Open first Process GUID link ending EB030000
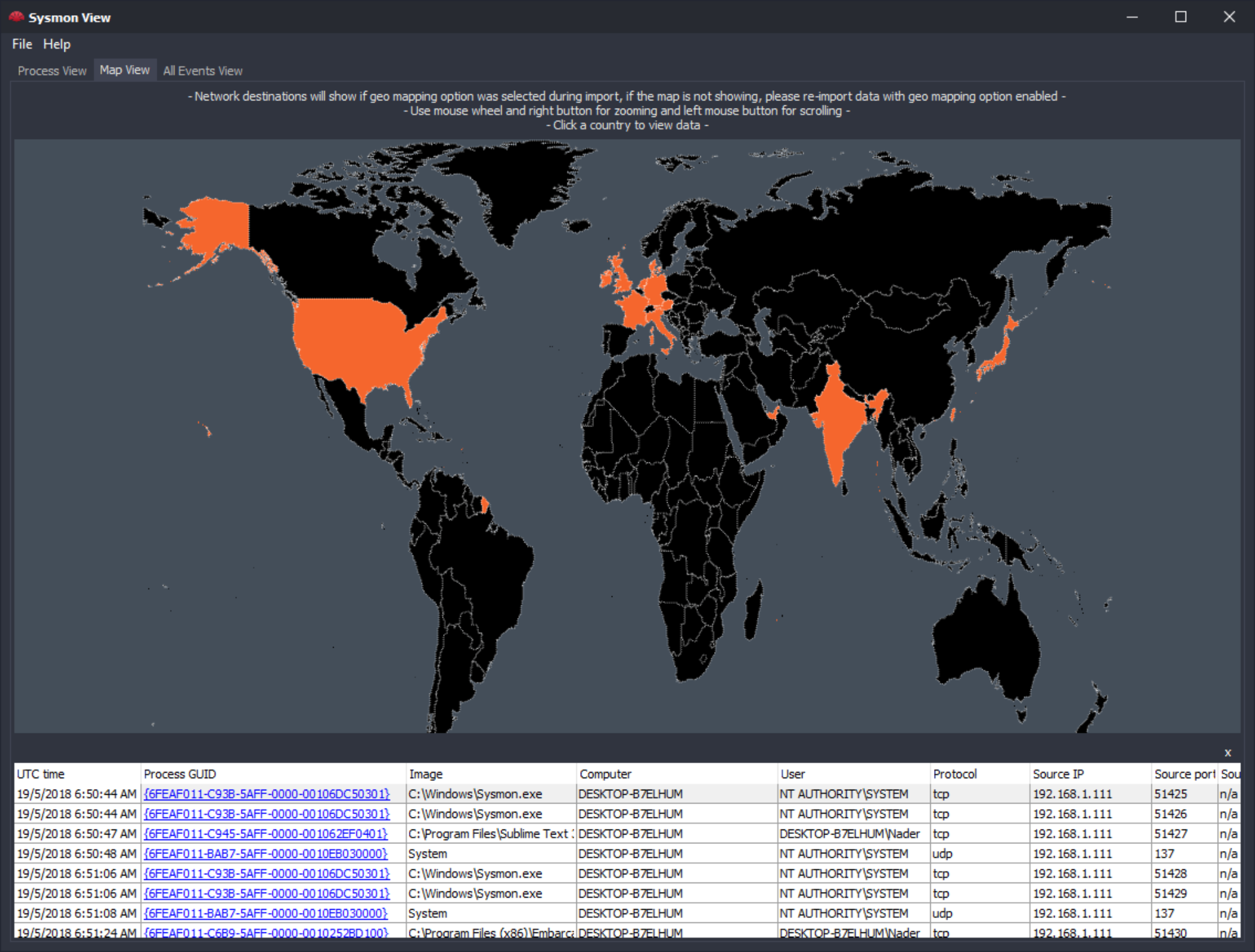This screenshot has height=952, width=1255. [265, 853]
